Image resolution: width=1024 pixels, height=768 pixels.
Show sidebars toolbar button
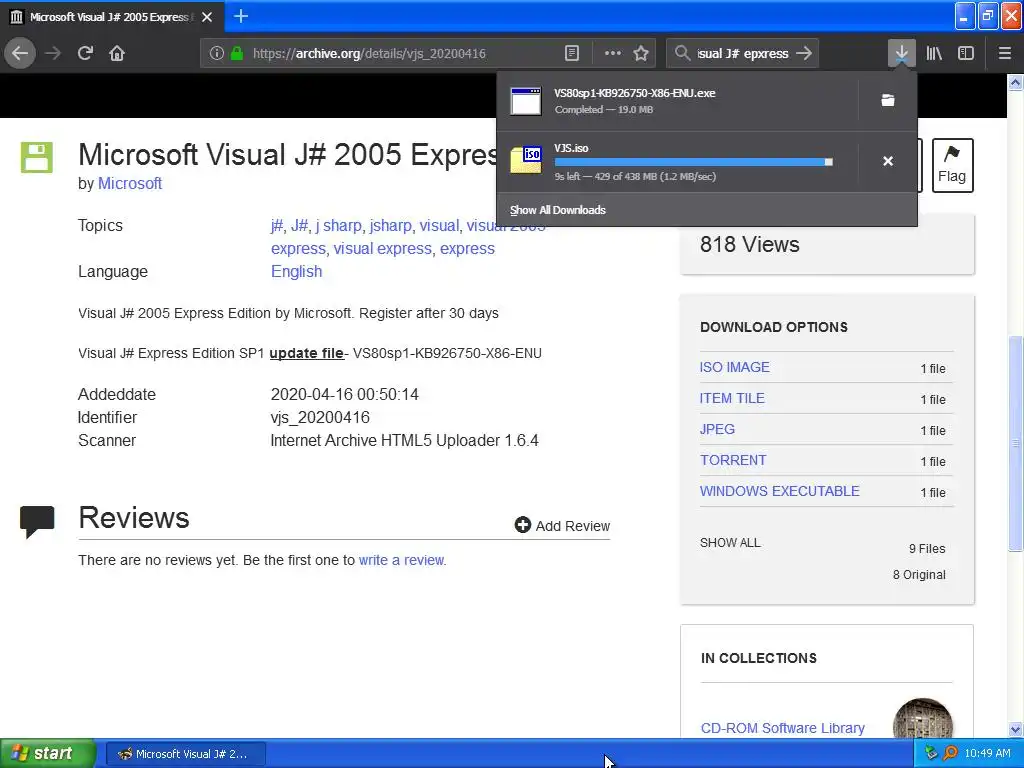(x=966, y=54)
